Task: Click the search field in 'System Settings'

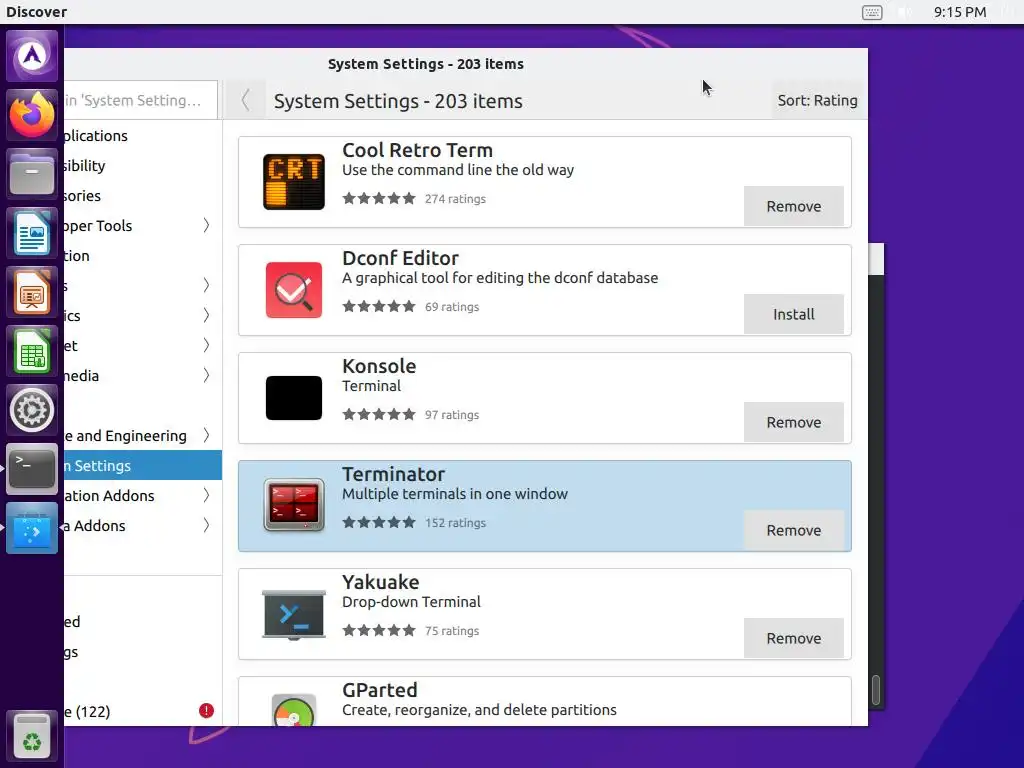Action: tap(140, 101)
